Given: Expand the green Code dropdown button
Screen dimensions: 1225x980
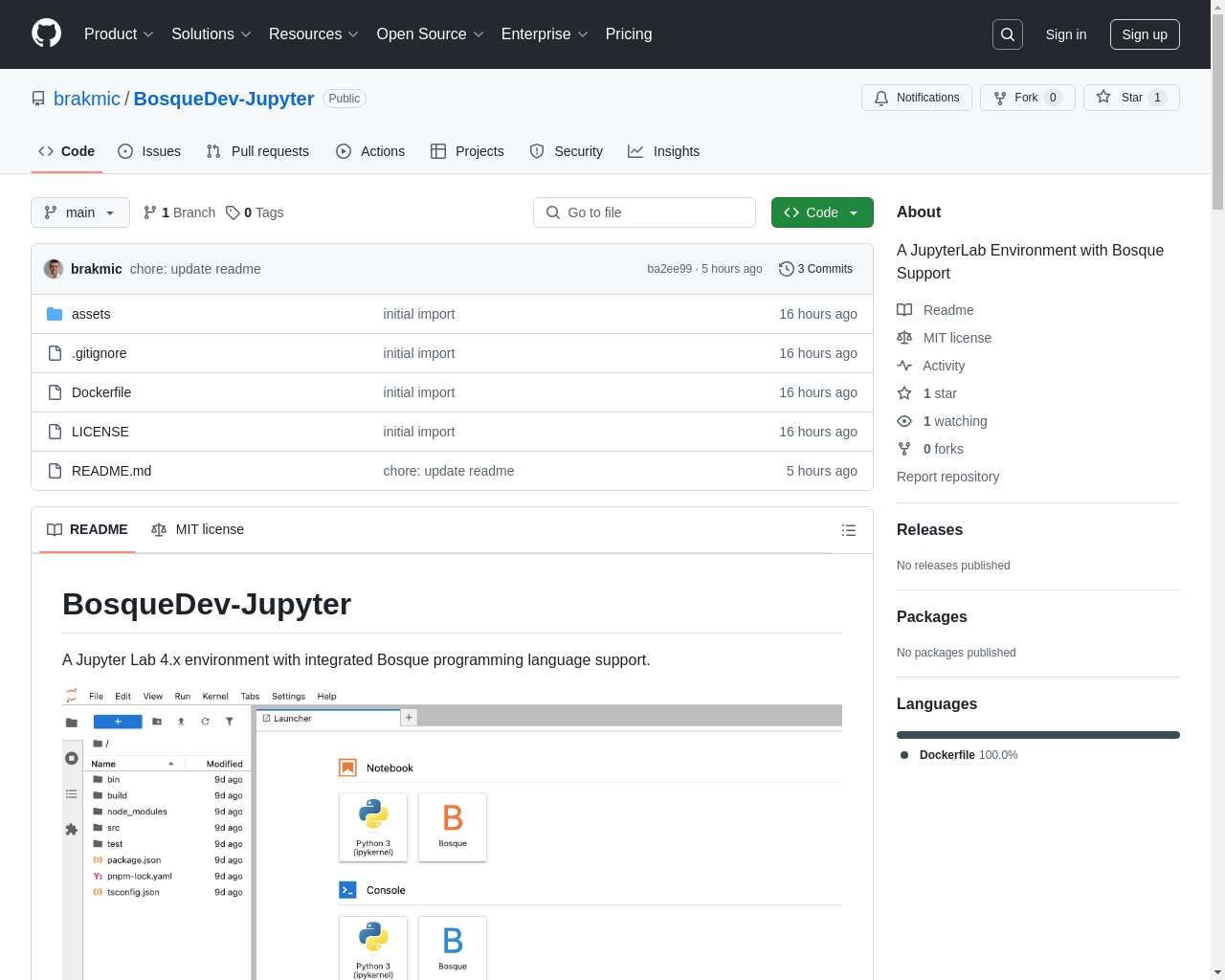Looking at the screenshot, I should pos(822,212).
